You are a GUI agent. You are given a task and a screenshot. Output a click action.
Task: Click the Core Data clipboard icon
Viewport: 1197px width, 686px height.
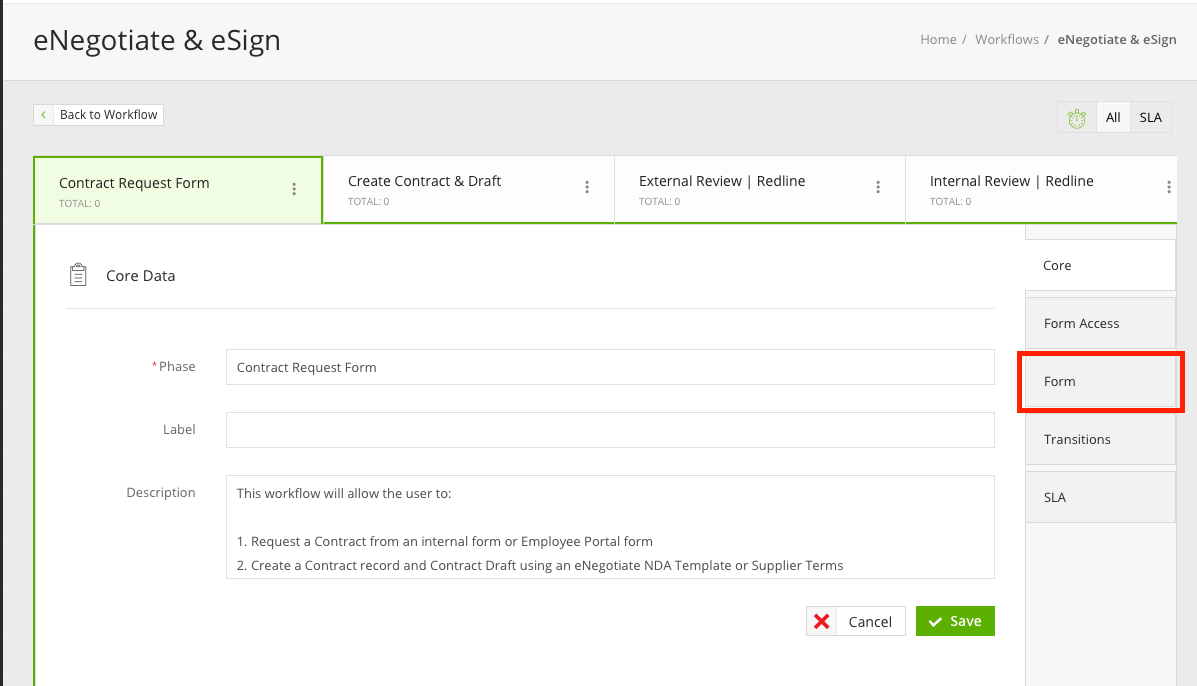click(78, 275)
